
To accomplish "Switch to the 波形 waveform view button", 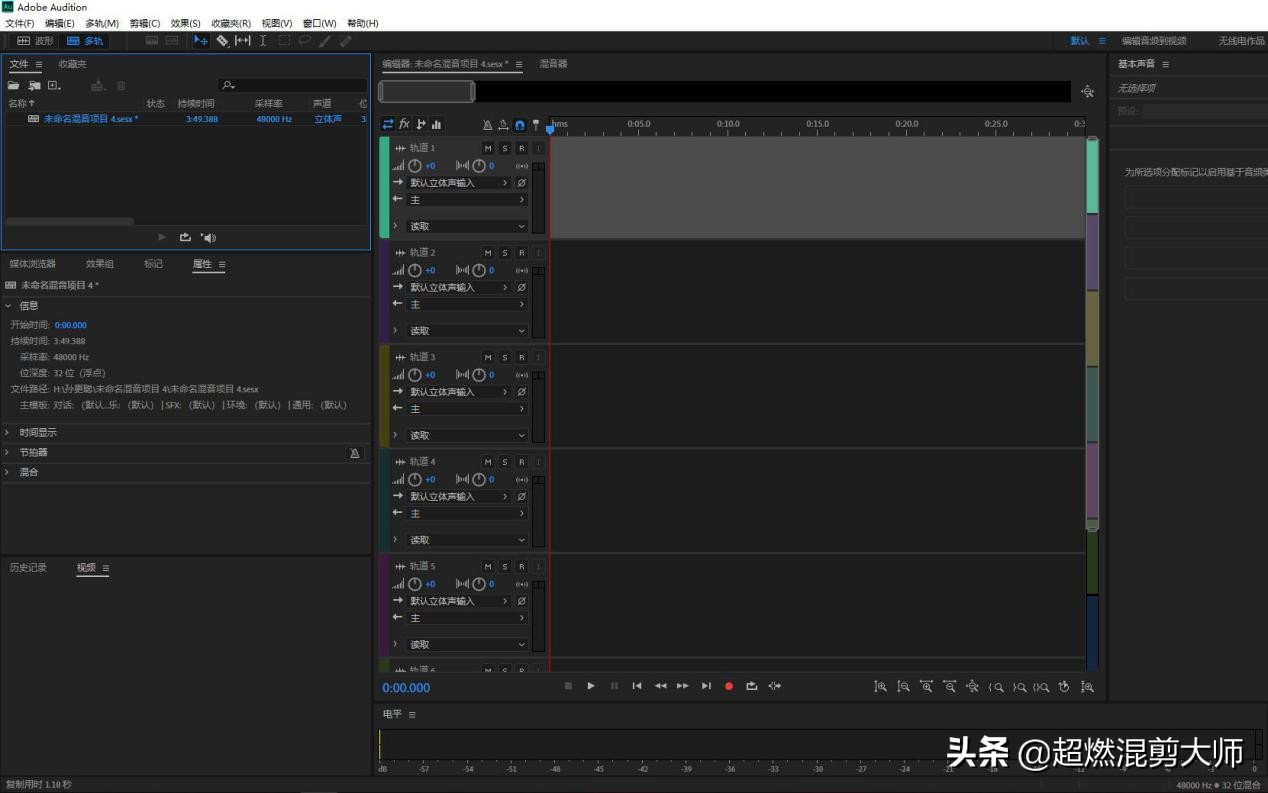I will coord(36,41).
